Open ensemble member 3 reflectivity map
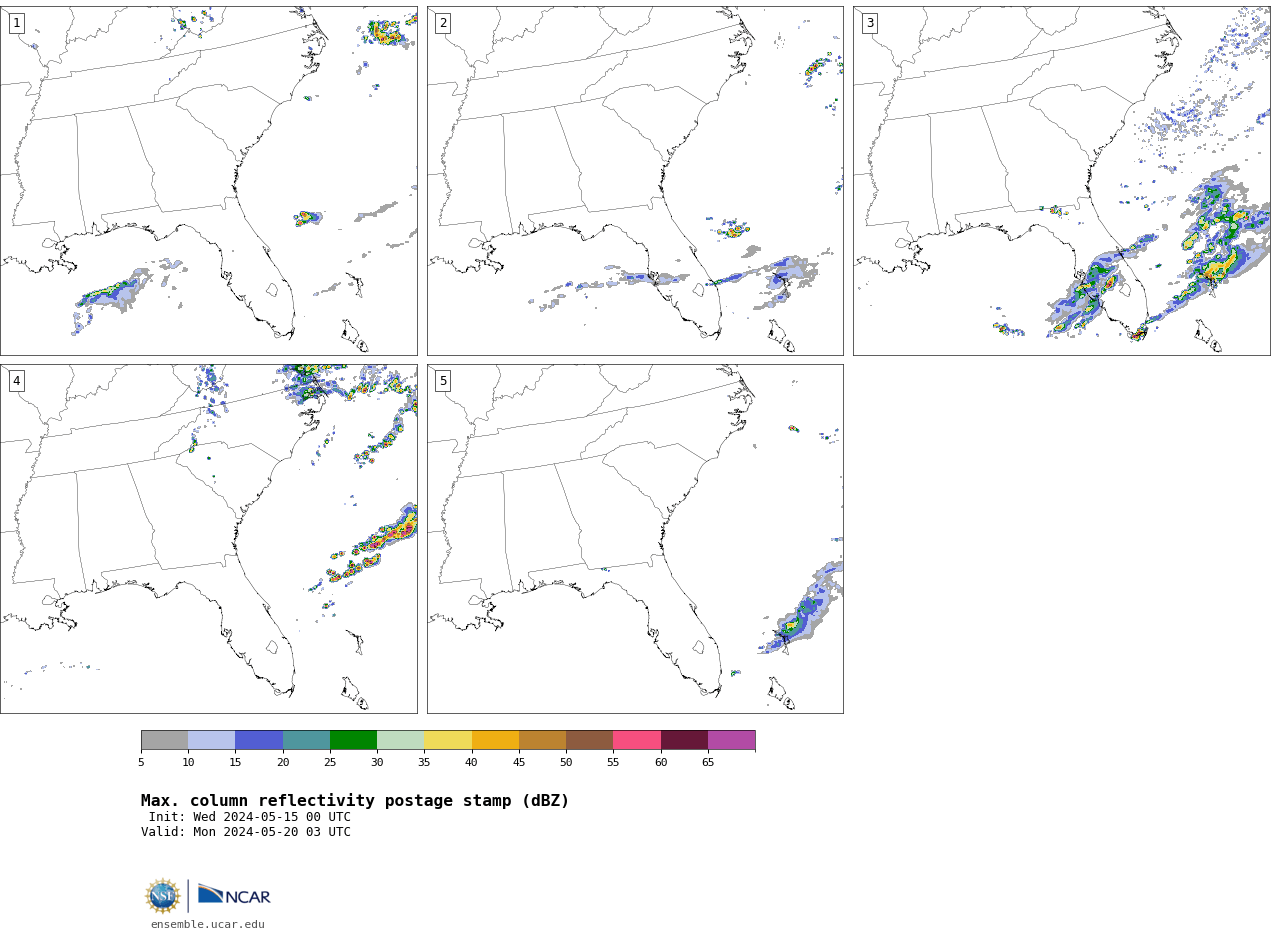 coord(1061,181)
